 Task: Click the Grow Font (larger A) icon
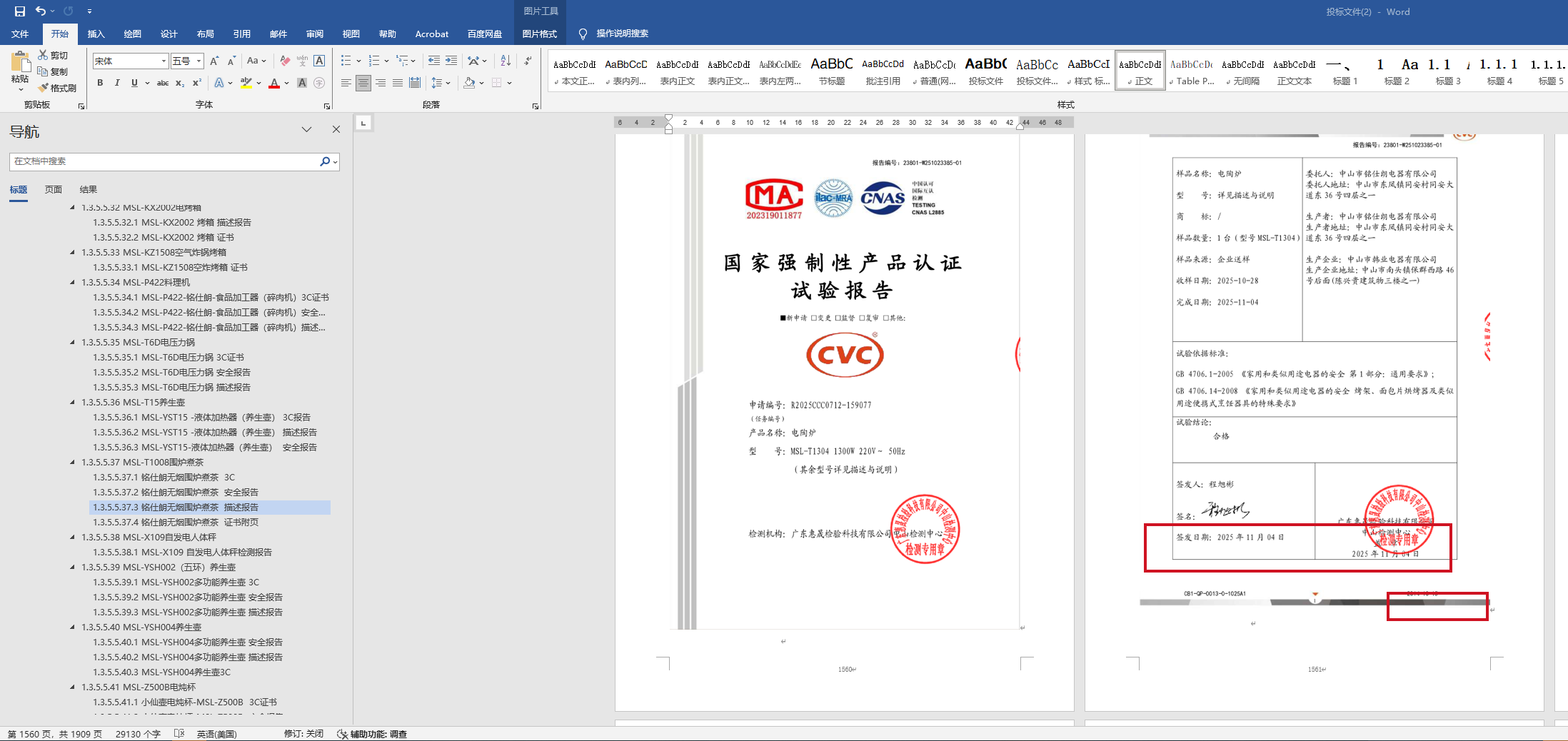point(213,61)
